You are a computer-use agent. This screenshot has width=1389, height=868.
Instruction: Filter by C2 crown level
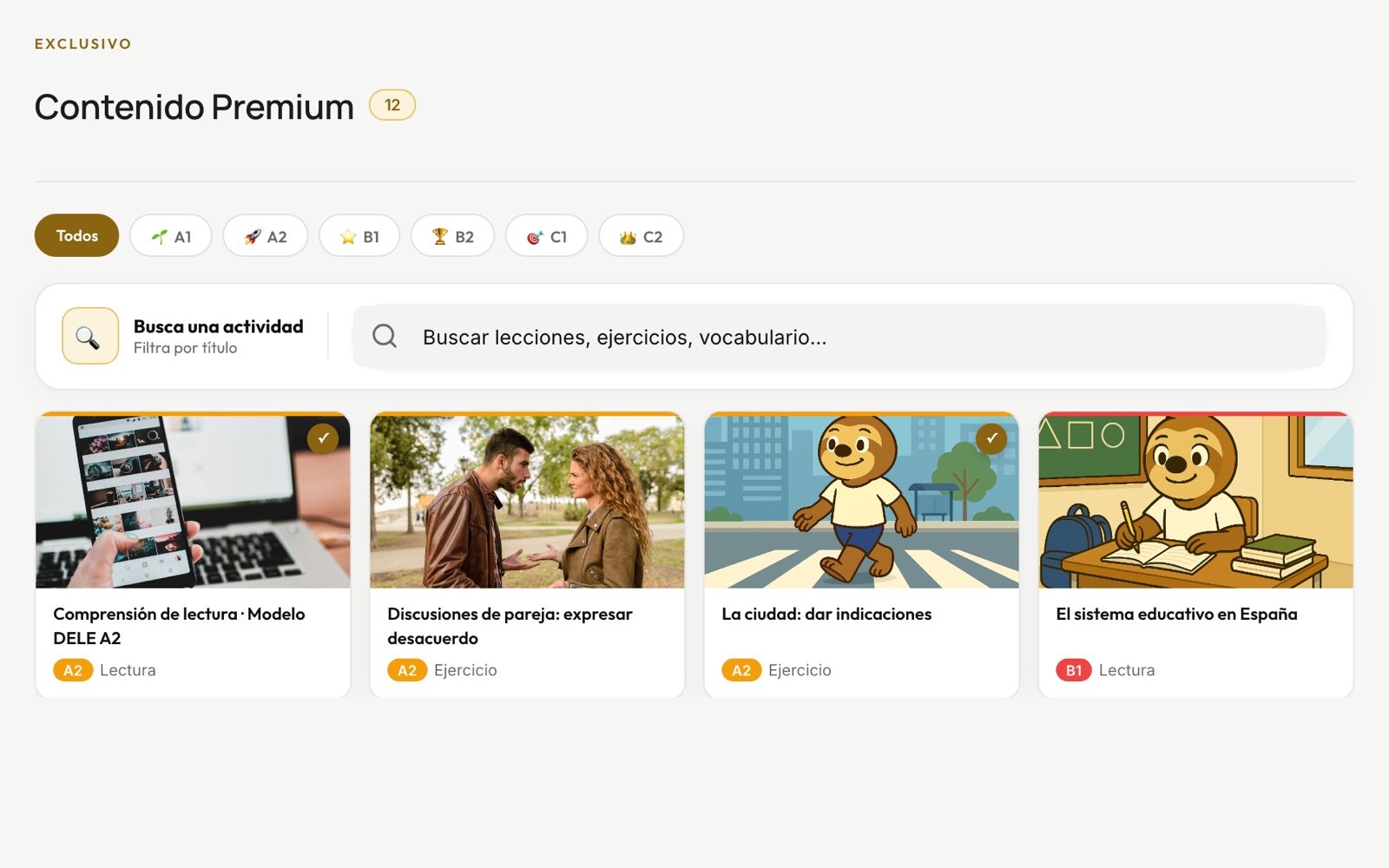642,235
